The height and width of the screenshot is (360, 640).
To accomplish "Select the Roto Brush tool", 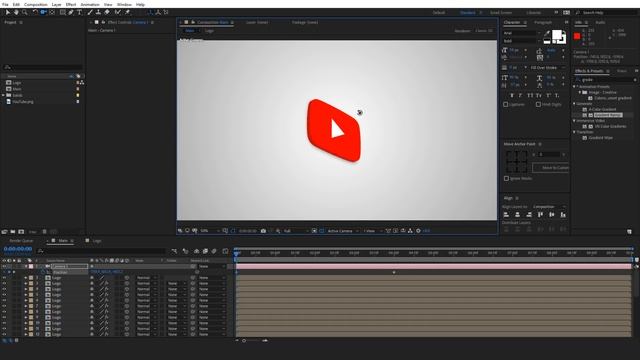I will [x=118, y=13].
